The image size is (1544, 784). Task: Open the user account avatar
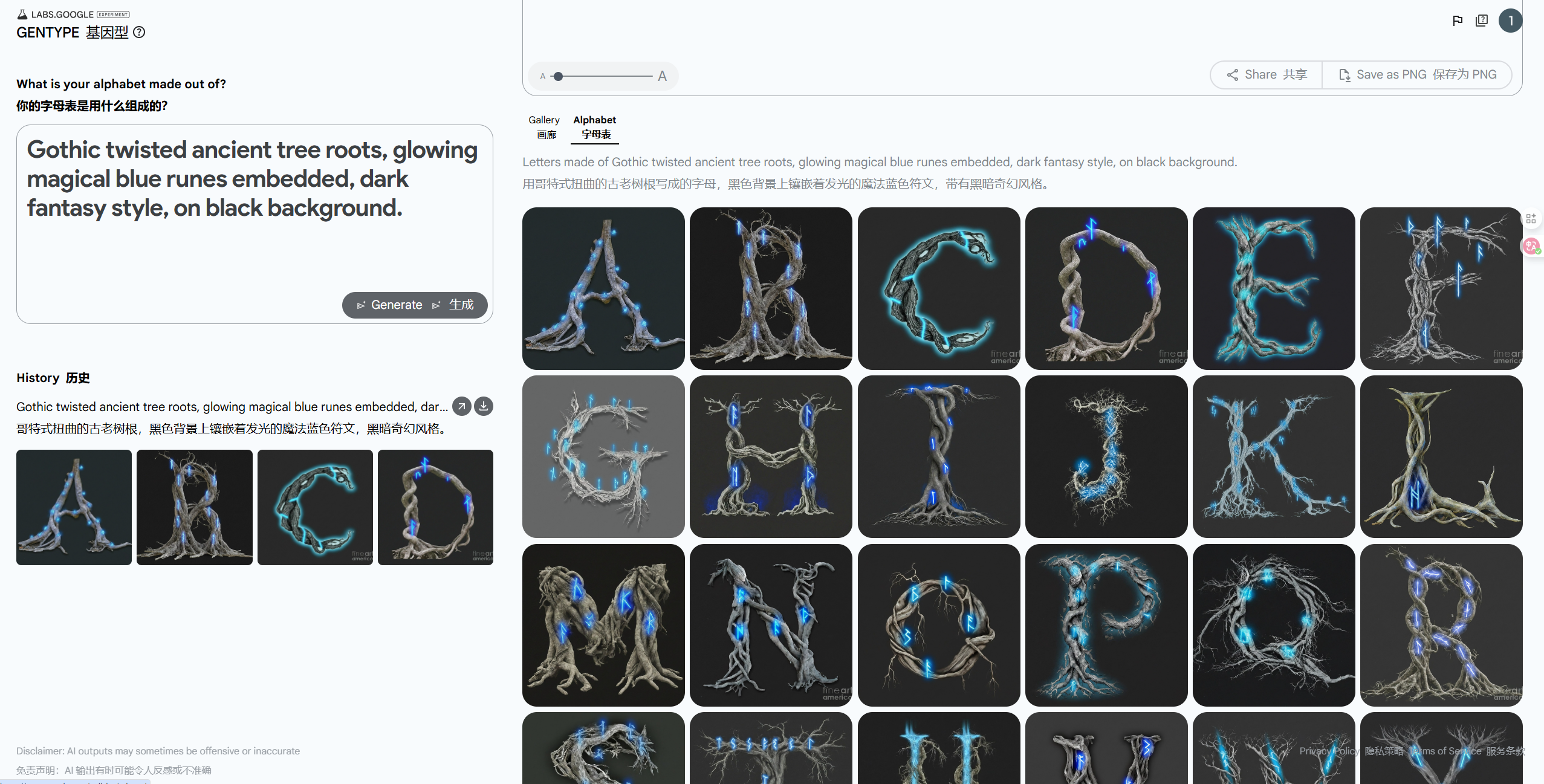(x=1510, y=21)
